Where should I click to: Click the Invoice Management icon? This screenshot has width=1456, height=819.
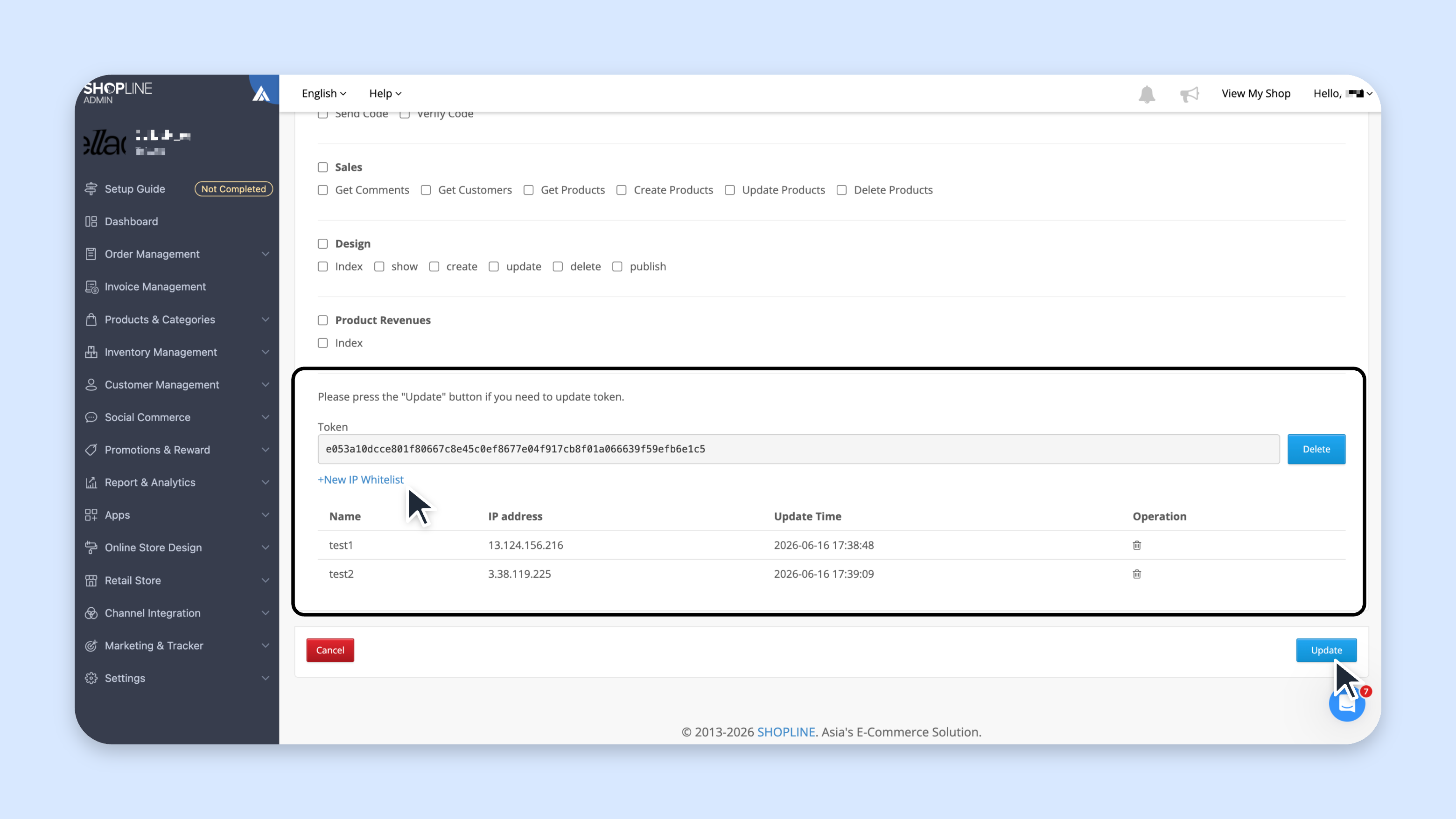(x=91, y=287)
